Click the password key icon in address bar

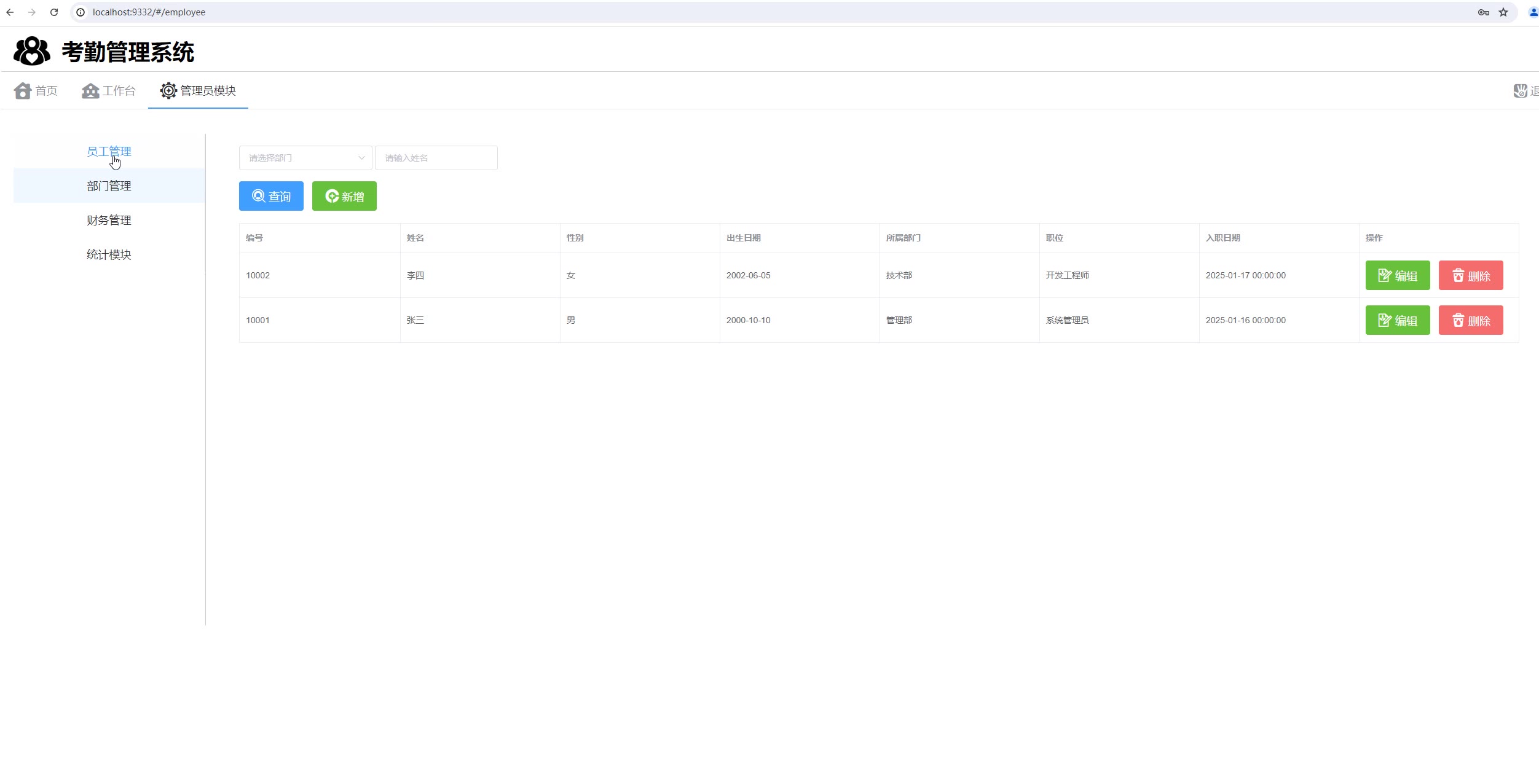(x=1483, y=12)
